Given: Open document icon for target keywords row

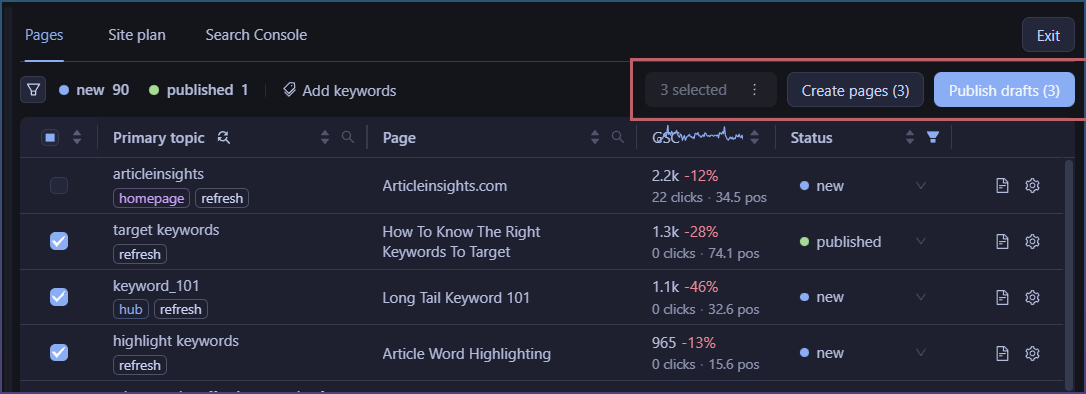Looking at the screenshot, I should 1002,241.
